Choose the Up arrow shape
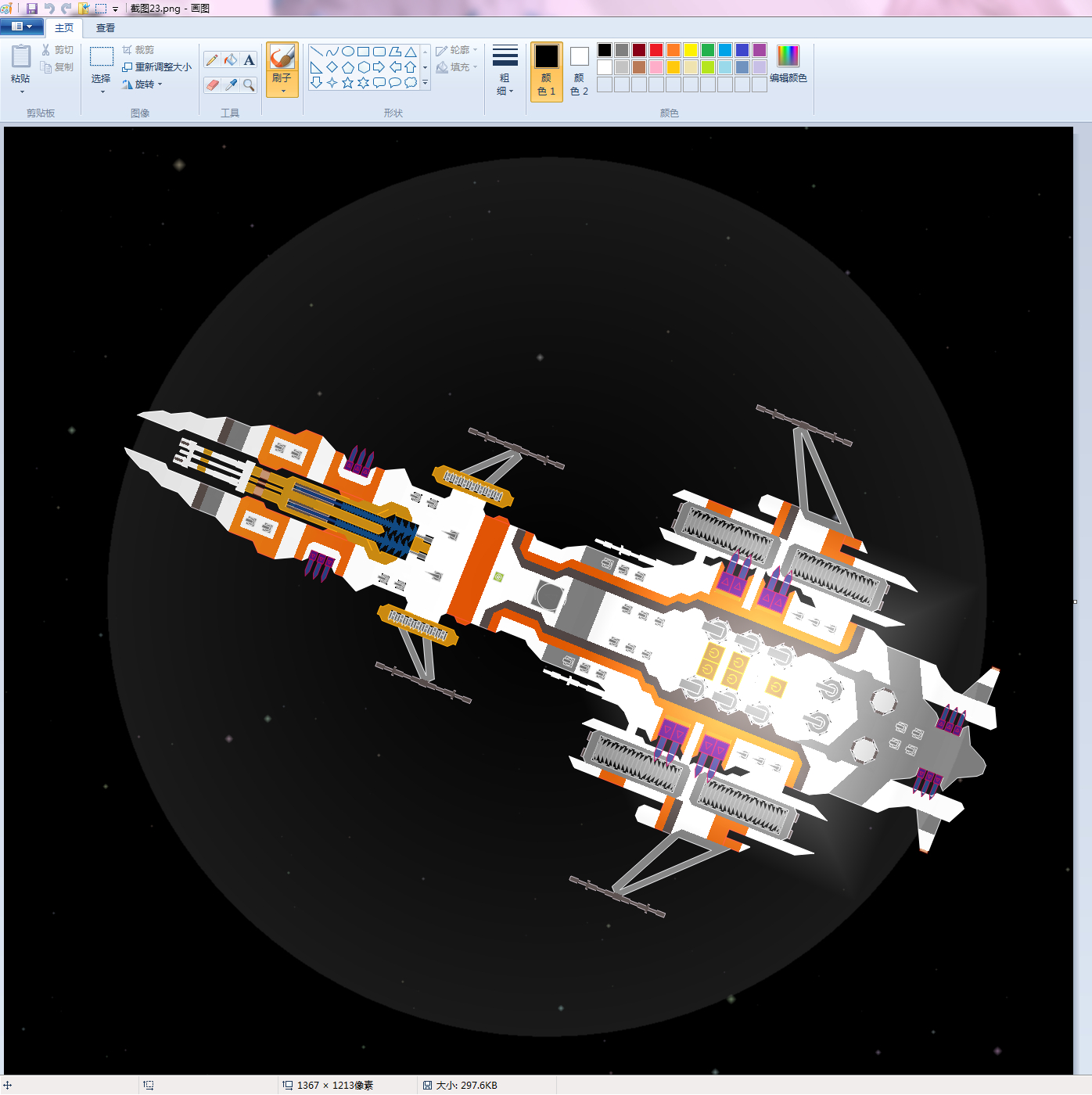This screenshot has width=1092, height=1095. (411, 67)
